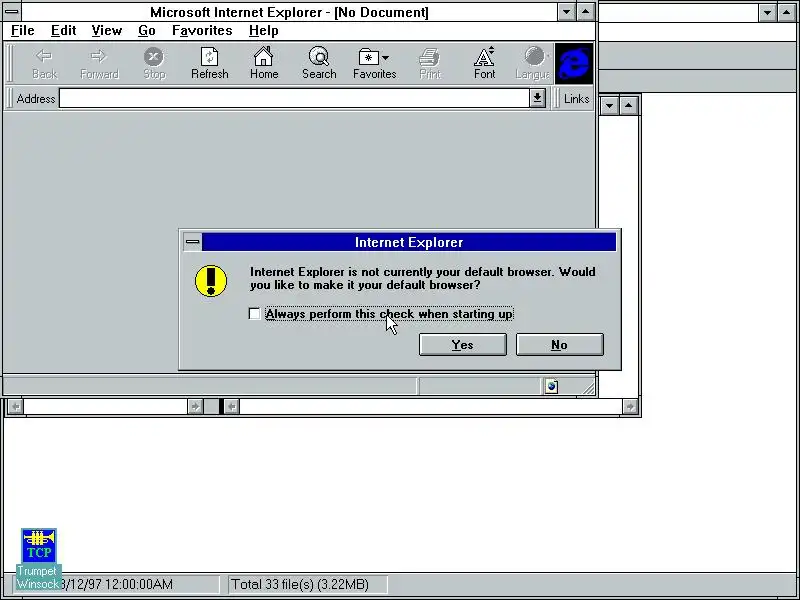
Task: Click the security zone icon in status bar
Action: (x=552, y=386)
